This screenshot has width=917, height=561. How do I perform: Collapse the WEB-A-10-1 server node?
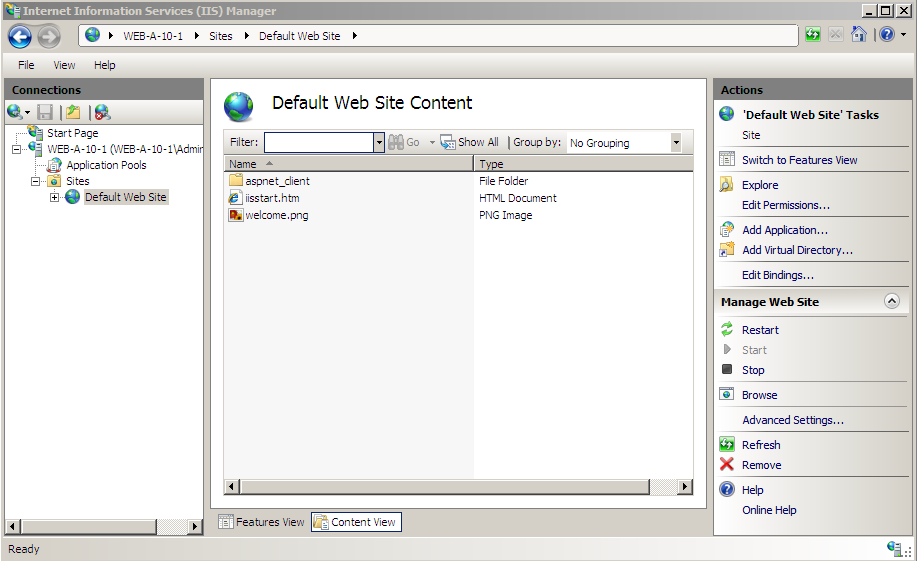[x=16, y=149]
